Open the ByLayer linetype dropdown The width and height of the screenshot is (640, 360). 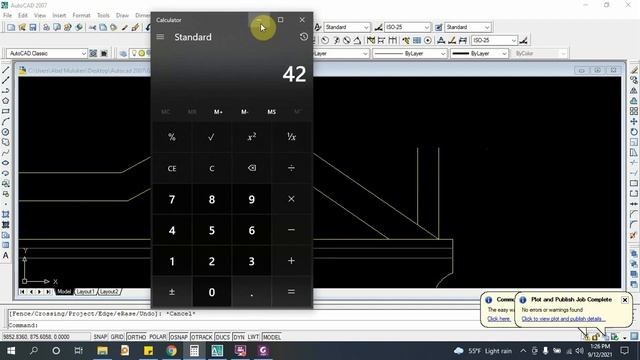point(443,53)
